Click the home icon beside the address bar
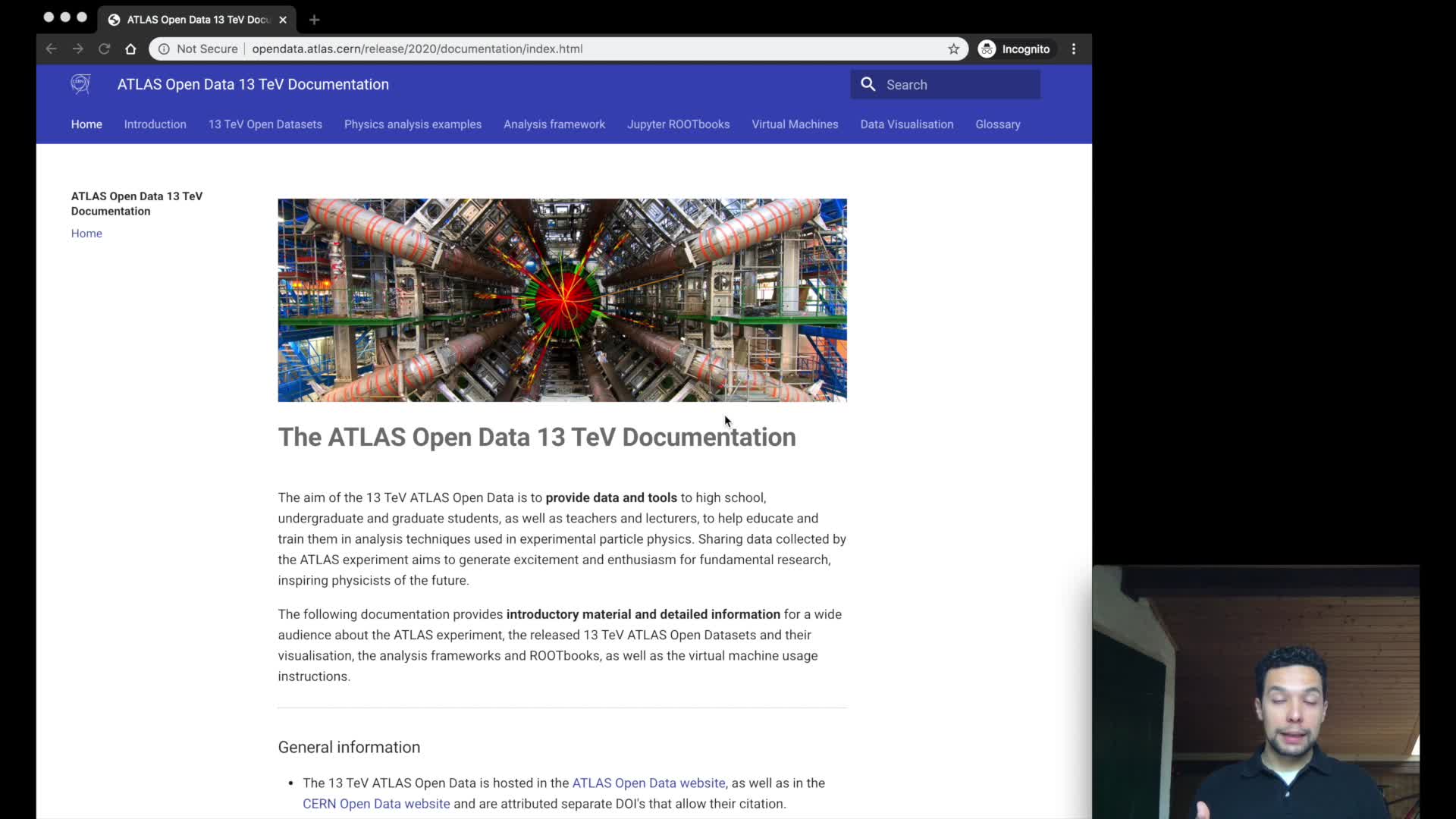The height and width of the screenshot is (819, 1456). [x=130, y=49]
